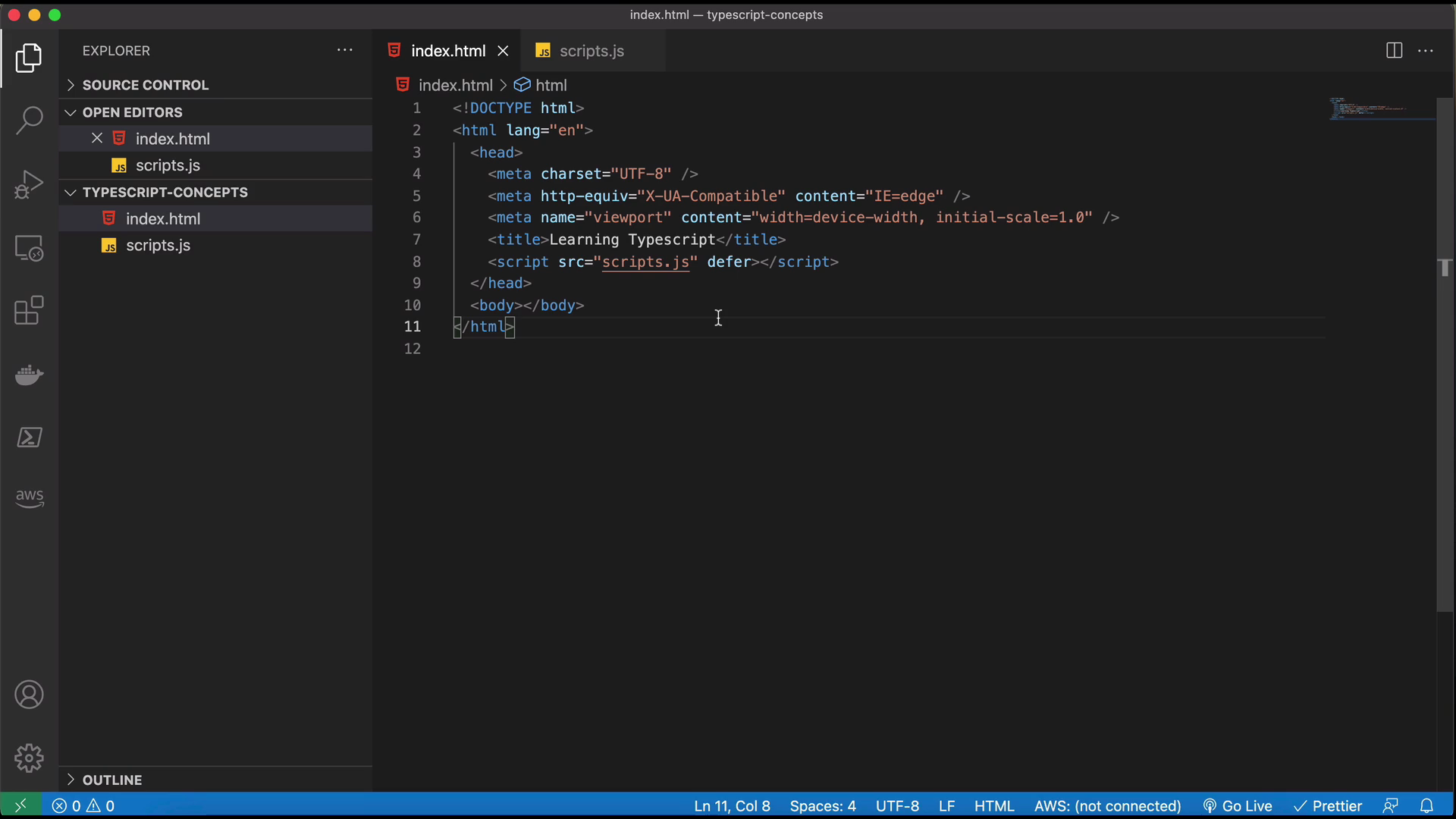Open scripts.js in TYPESCRIPT-CONCEPTS folder
The image size is (1456, 819).
click(215, 245)
